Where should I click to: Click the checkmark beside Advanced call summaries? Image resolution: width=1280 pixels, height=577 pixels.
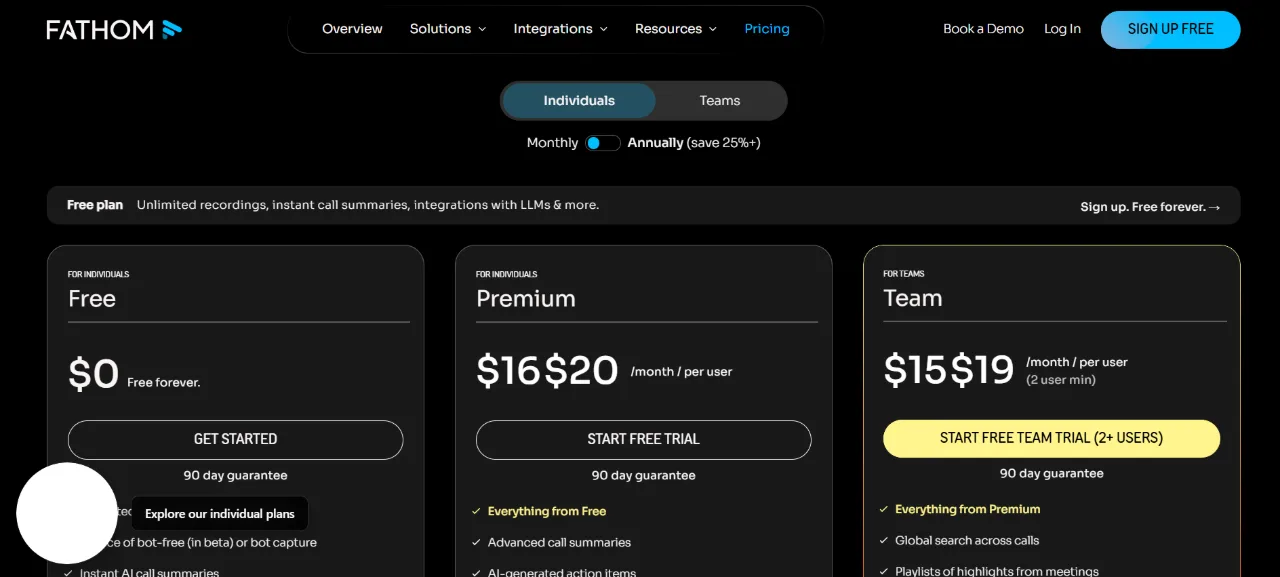(476, 542)
